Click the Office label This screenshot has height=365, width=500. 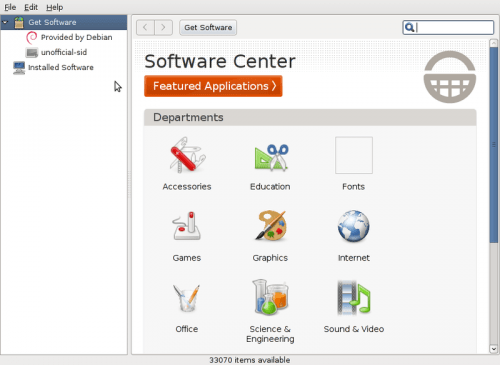point(187,329)
